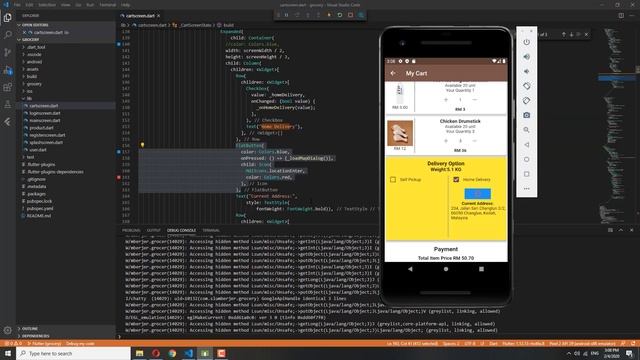Open the Windows Start menu
The width and height of the screenshot is (640, 360).
pyautogui.click(x=8, y=353)
